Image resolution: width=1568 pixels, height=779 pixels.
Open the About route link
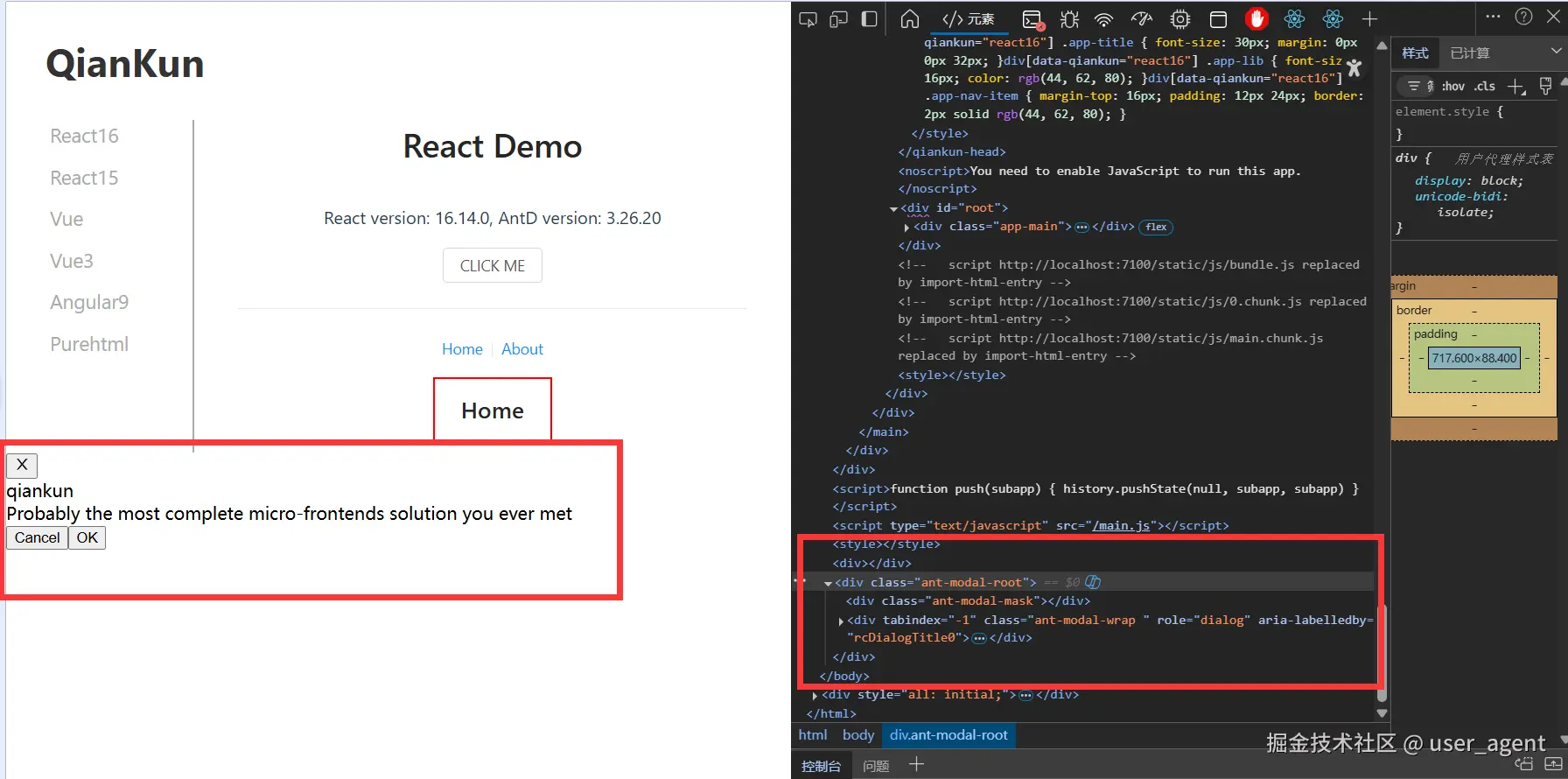tap(522, 349)
